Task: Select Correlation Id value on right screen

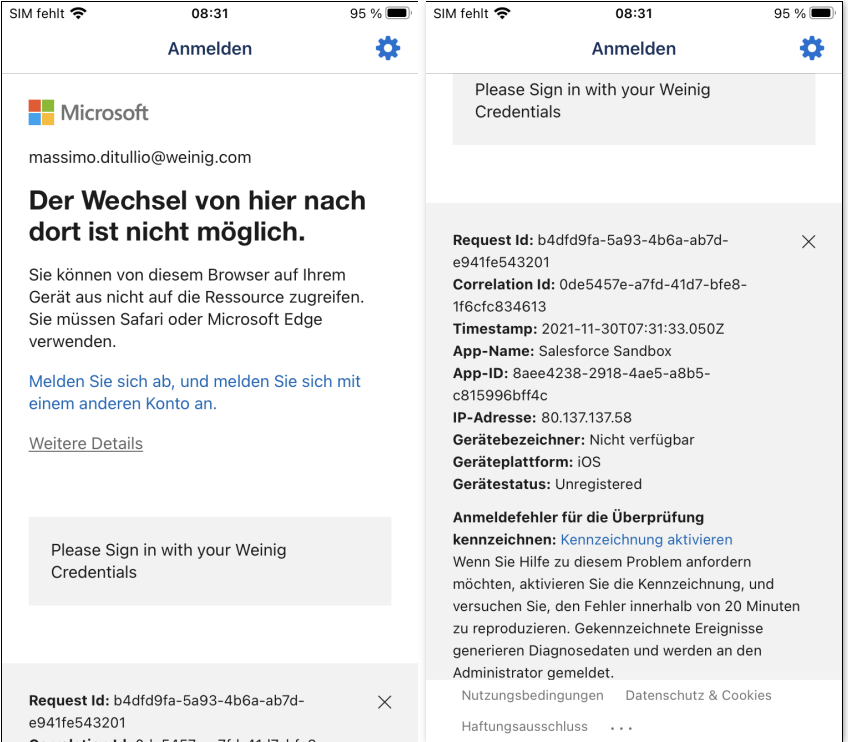Action: (600, 295)
